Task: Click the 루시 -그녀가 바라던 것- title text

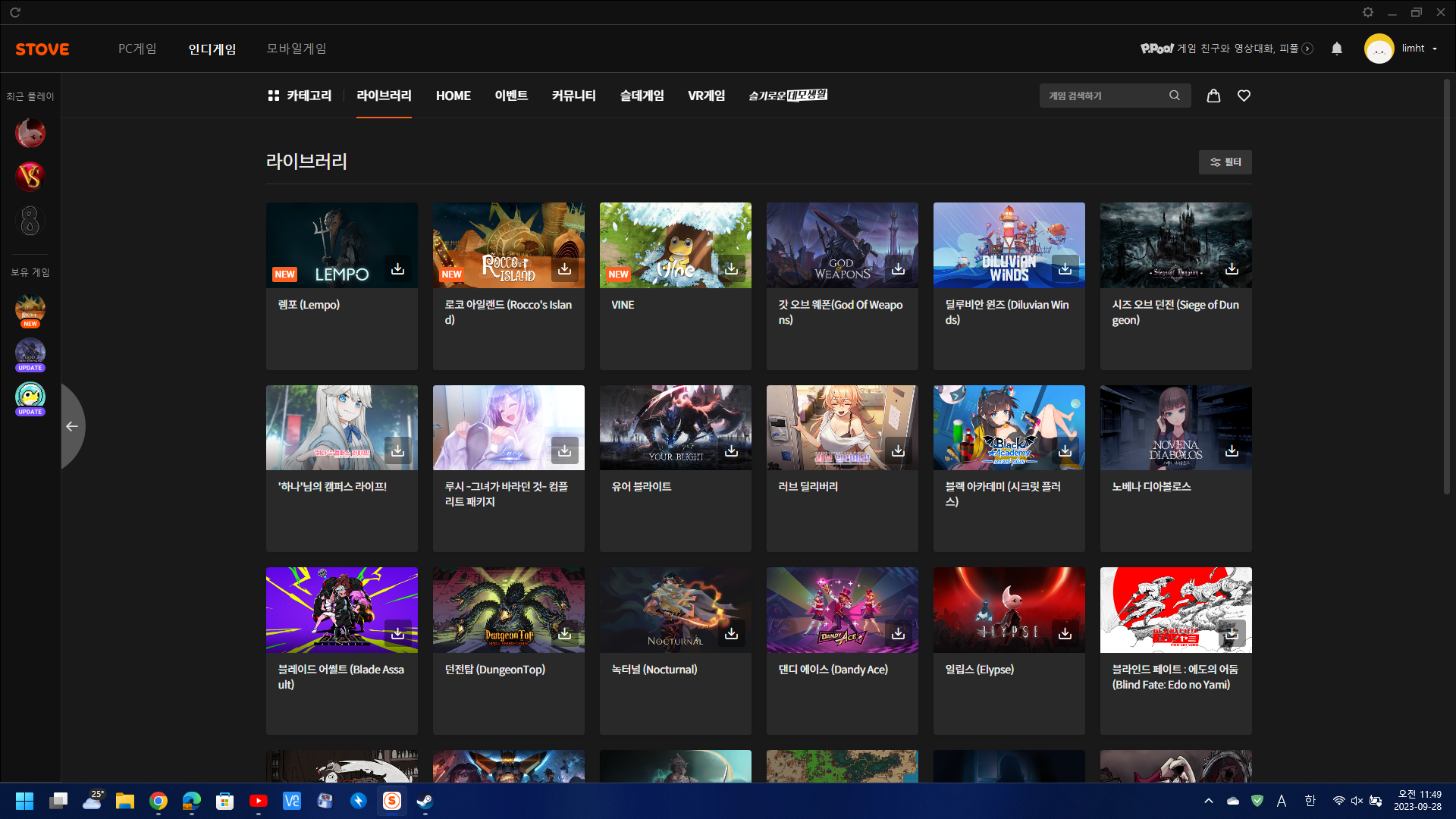Action: click(x=507, y=494)
